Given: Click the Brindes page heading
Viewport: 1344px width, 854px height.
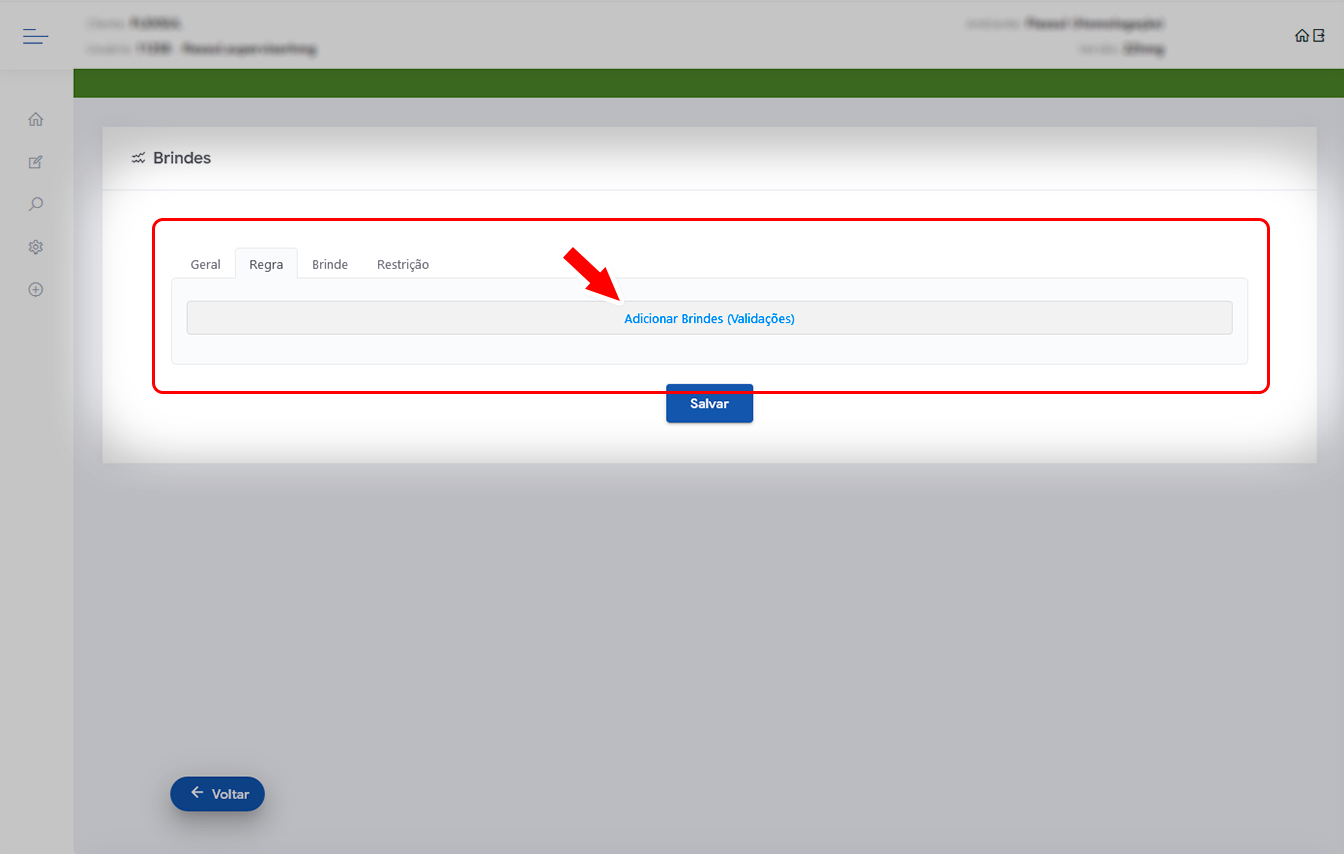Looking at the screenshot, I should tap(182, 158).
